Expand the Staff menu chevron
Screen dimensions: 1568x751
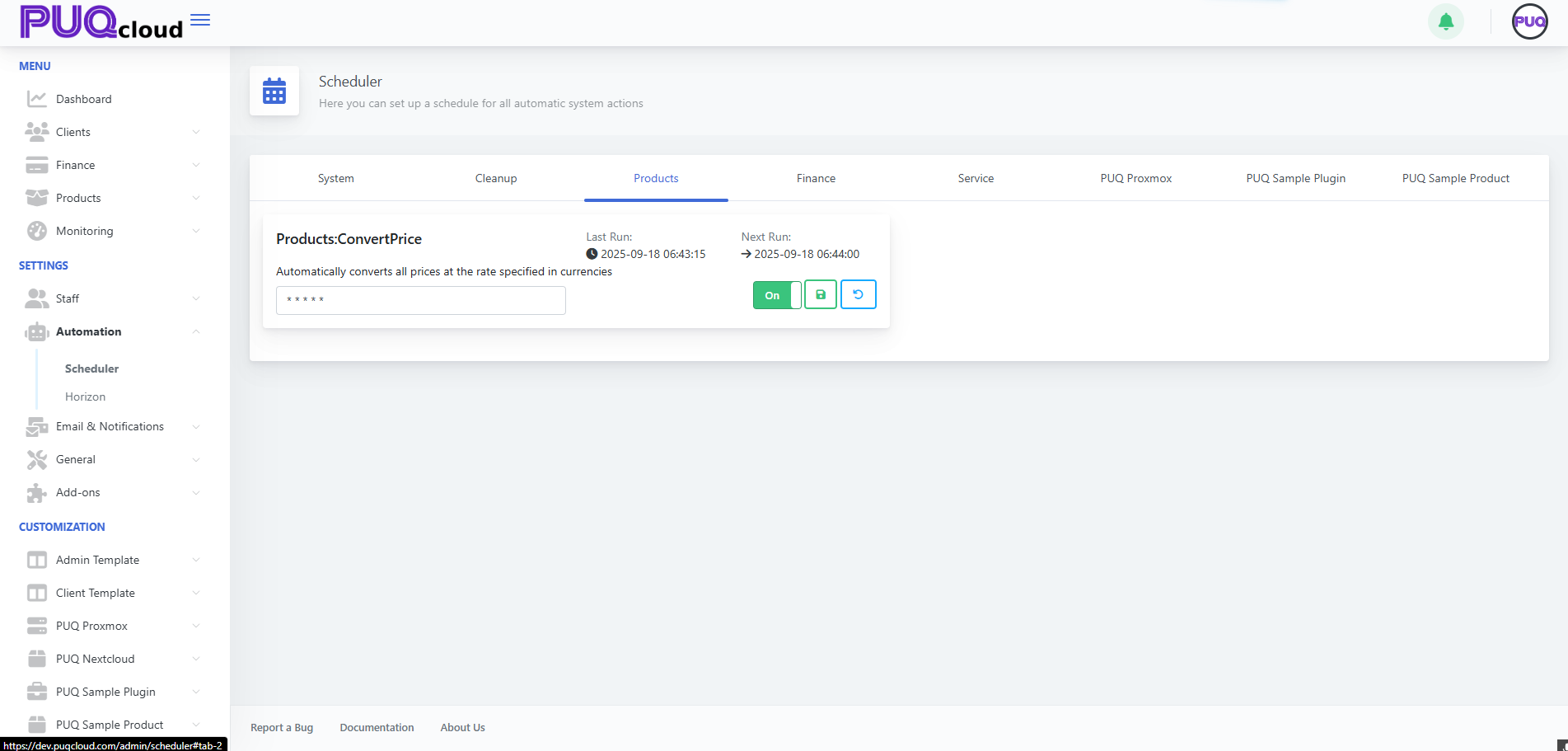click(196, 298)
